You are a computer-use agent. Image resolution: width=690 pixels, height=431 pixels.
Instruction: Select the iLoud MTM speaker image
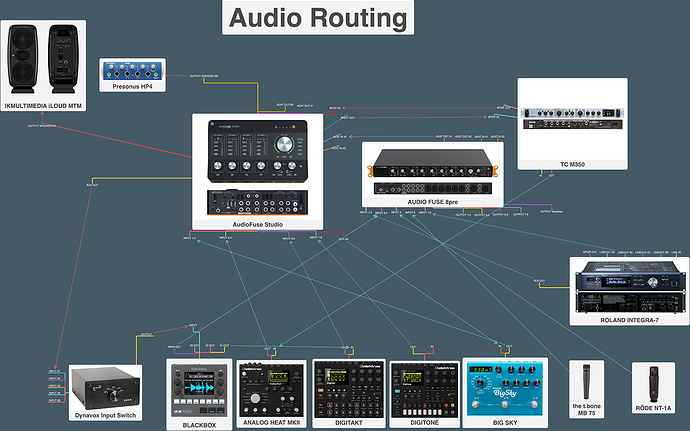coord(43,59)
